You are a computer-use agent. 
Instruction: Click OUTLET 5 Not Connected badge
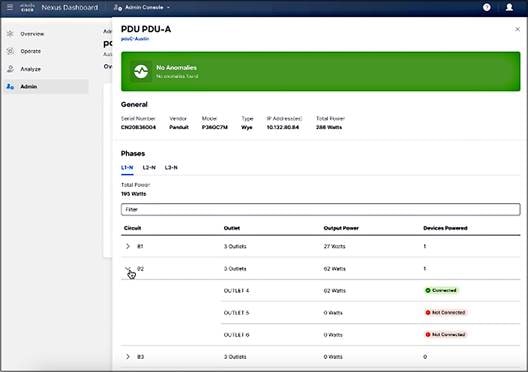pos(445,312)
